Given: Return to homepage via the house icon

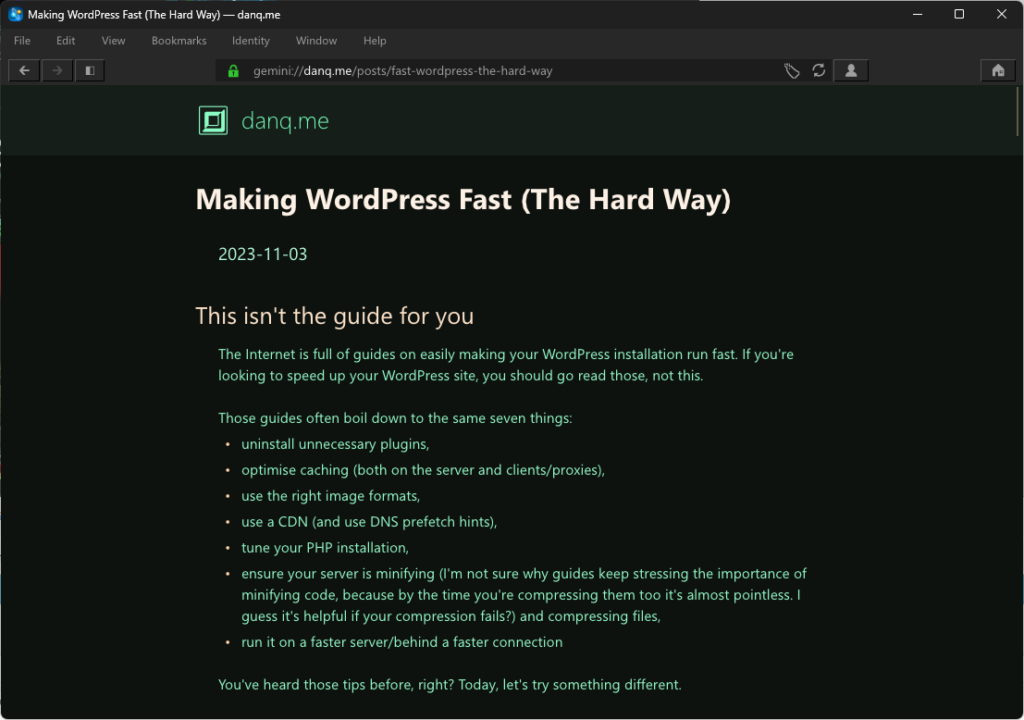Looking at the screenshot, I should coord(997,70).
